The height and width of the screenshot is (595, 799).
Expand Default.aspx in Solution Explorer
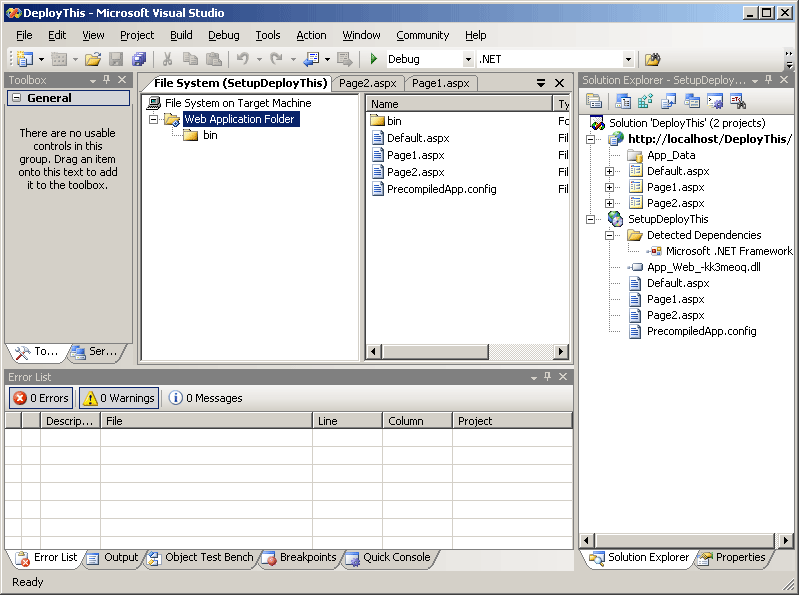click(x=610, y=172)
